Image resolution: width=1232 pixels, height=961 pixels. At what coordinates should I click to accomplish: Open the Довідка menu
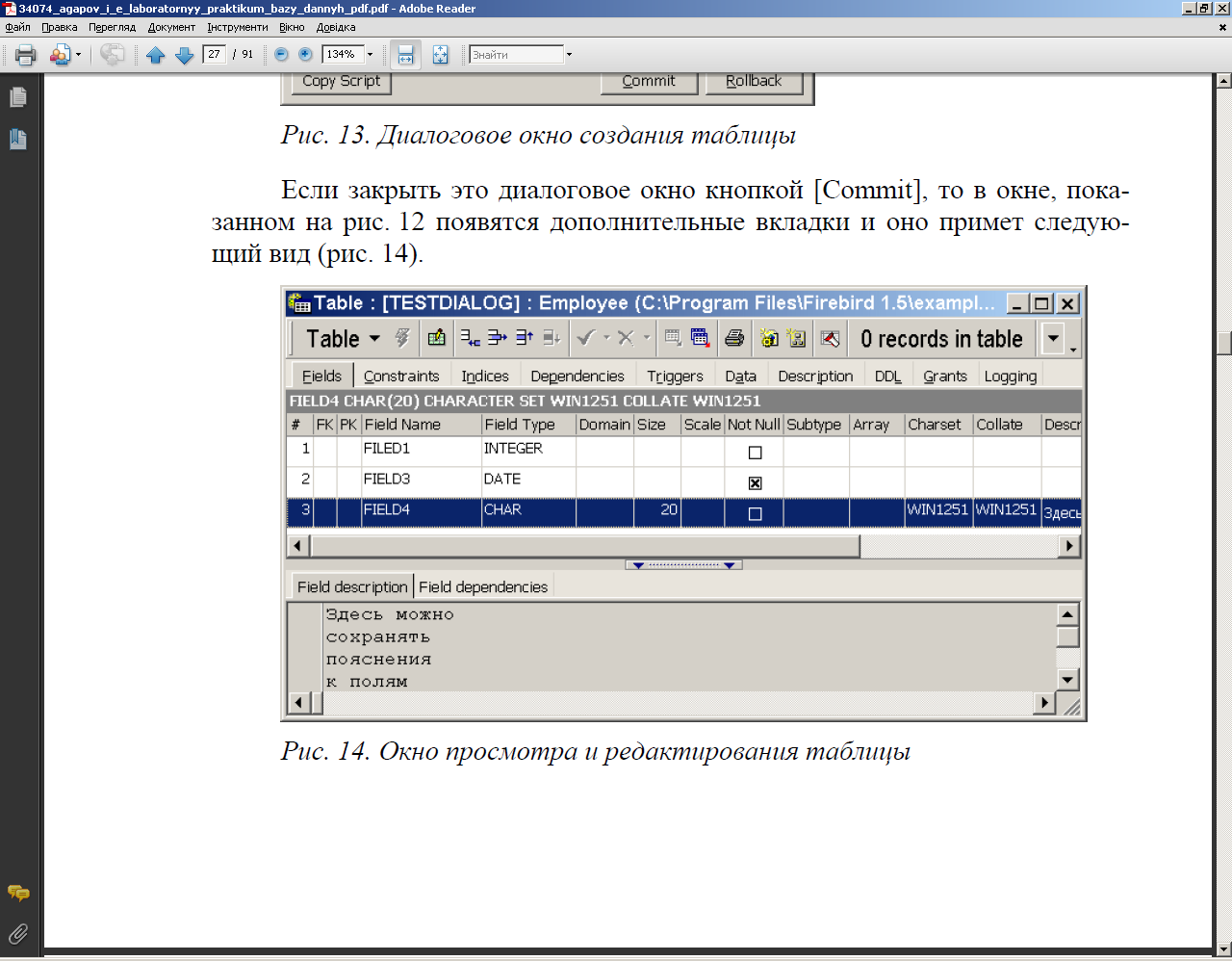pos(335,27)
